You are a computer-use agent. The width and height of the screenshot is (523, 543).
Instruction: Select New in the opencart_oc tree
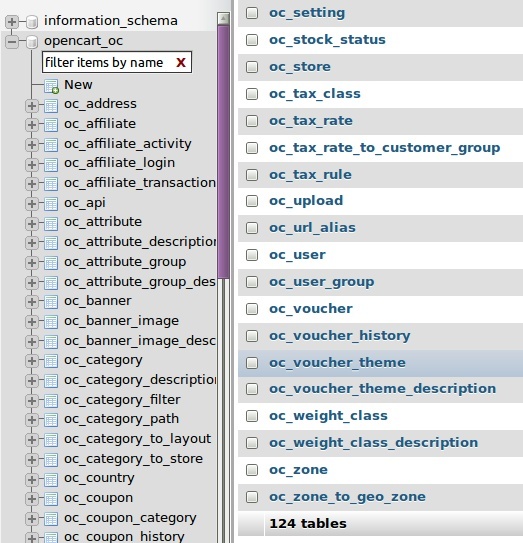[x=78, y=85]
